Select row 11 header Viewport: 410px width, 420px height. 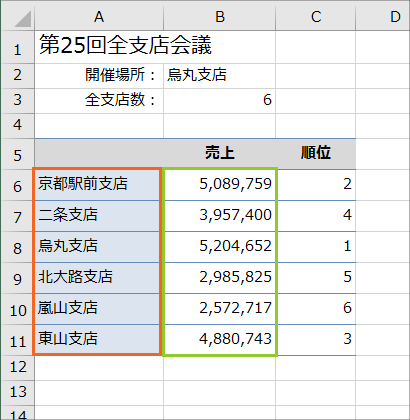[x=17, y=340]
